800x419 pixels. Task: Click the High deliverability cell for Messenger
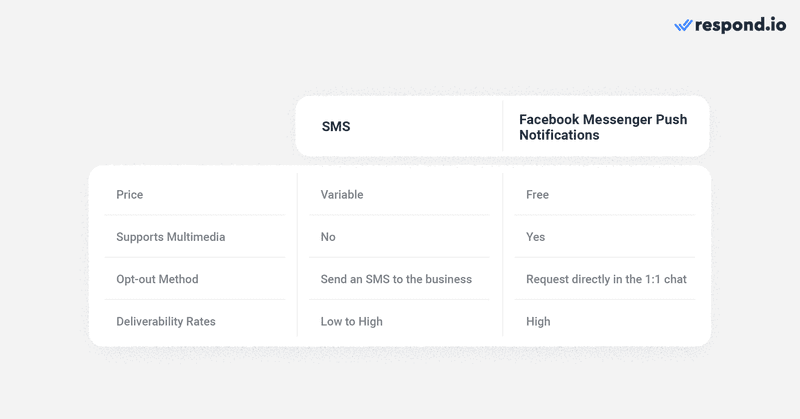coord(538,321)
